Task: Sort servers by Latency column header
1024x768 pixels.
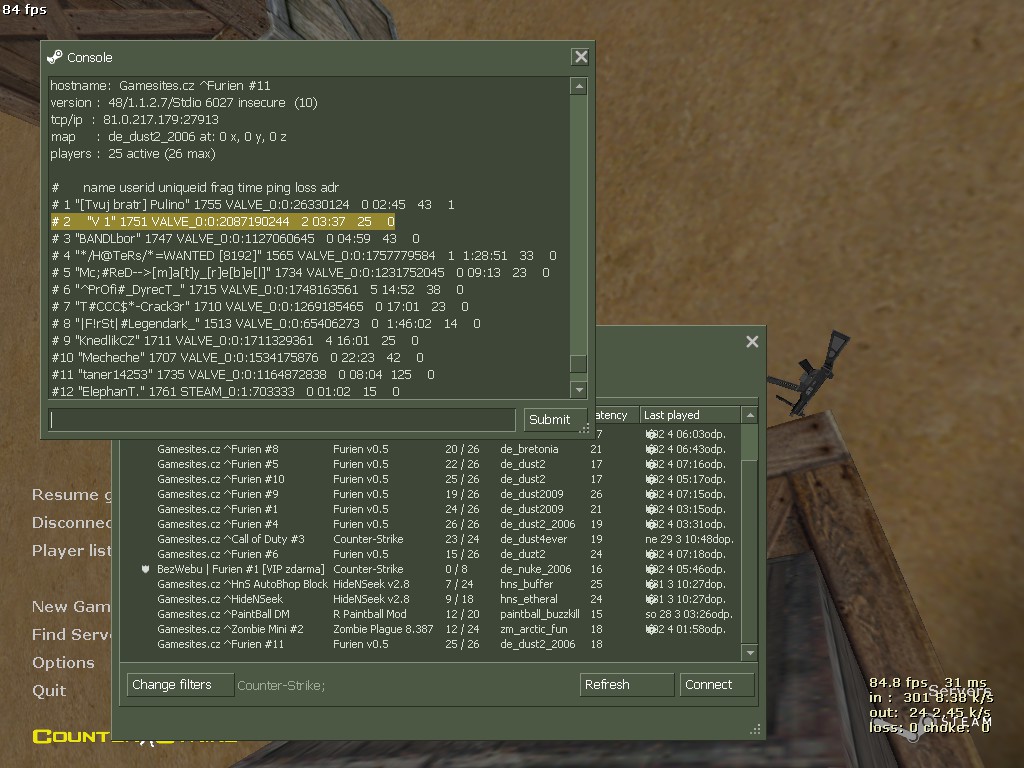Action: [616, 415]
